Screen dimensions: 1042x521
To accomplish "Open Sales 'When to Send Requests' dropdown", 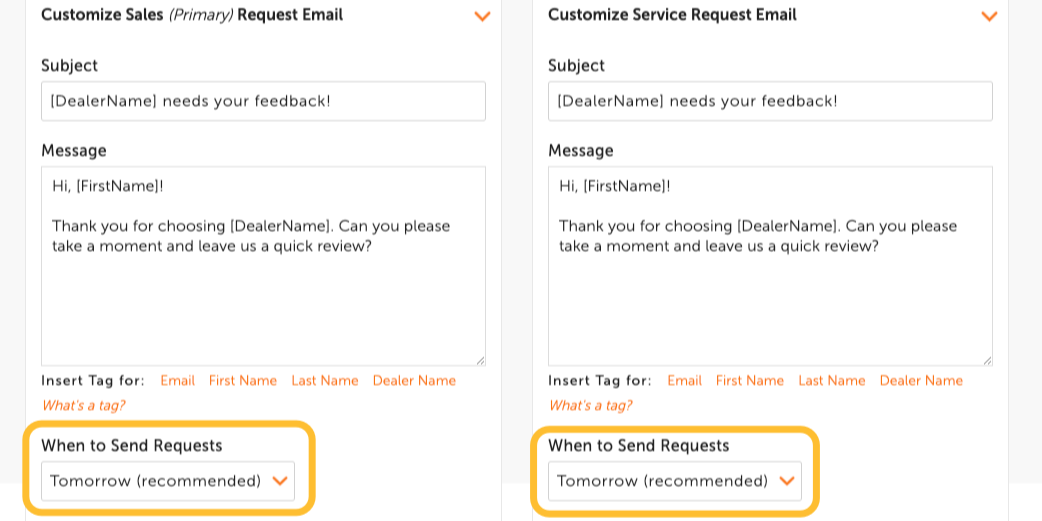I will click(x=168, y=481).
